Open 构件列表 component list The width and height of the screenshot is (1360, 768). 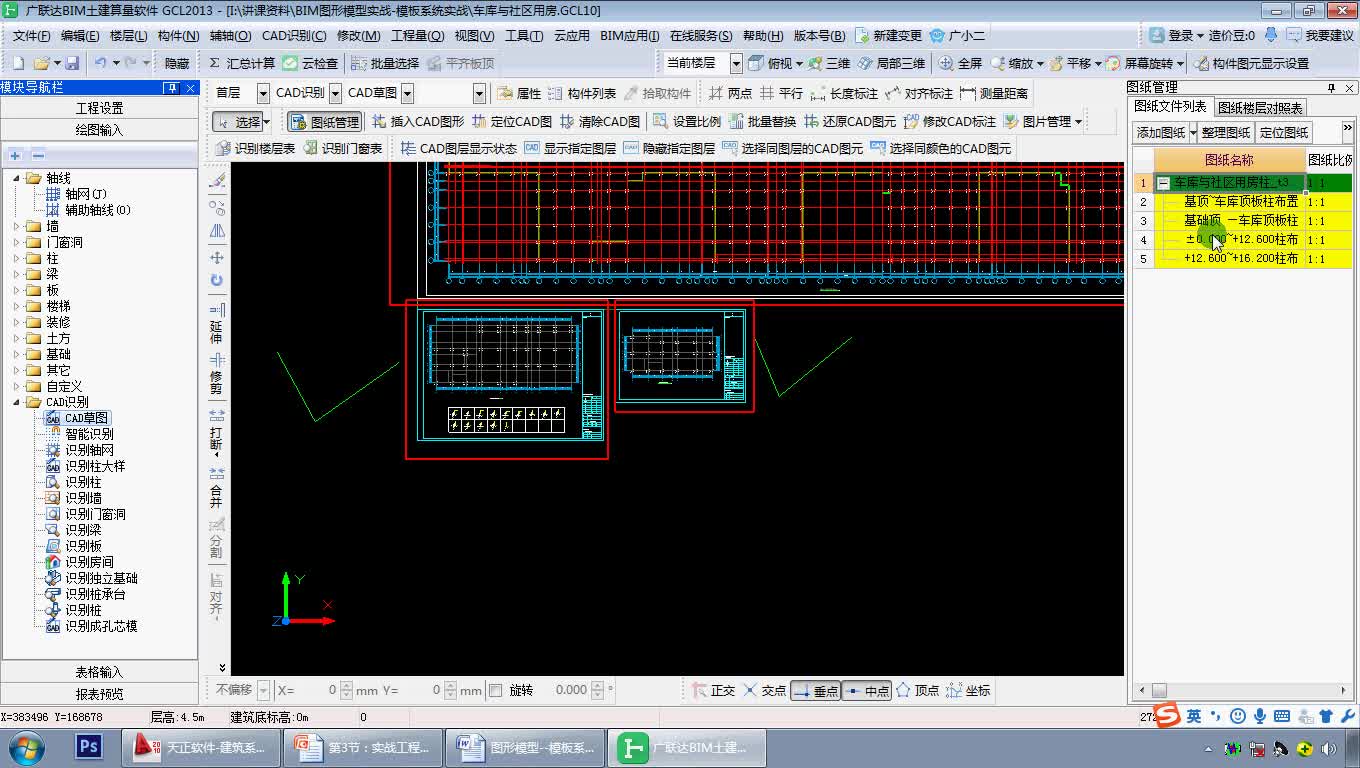pos(582,93)
